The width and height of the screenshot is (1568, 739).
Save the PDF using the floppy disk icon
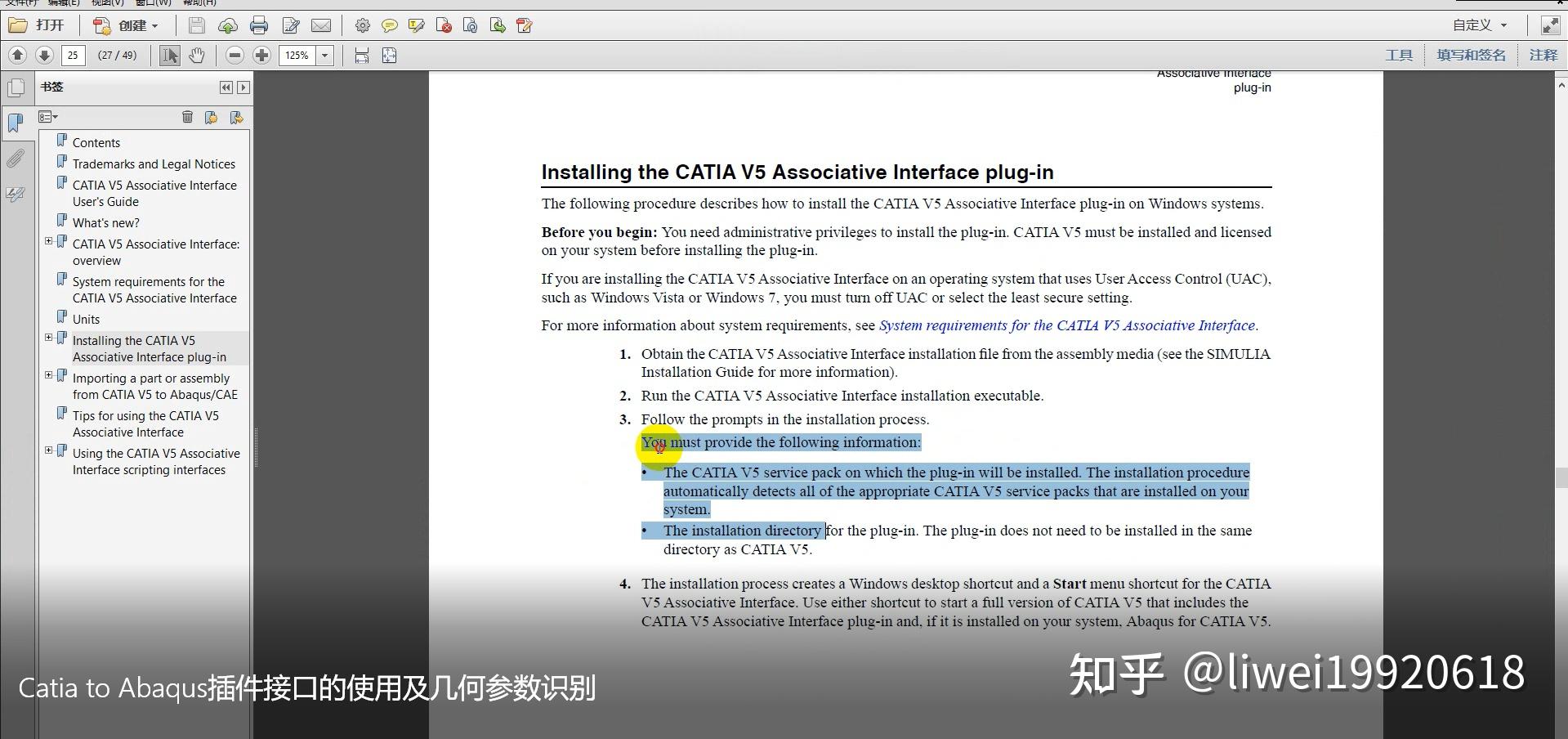196,25
